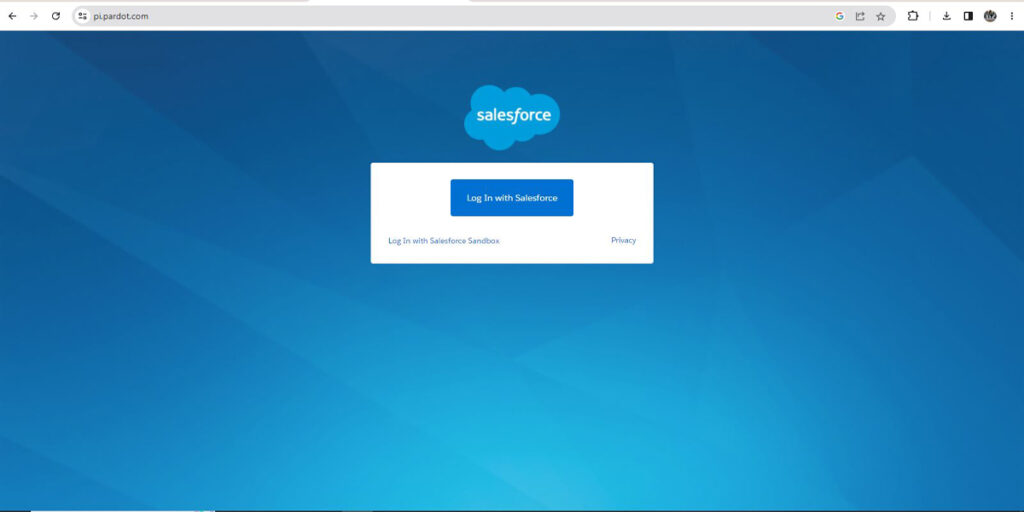Image resolution: width=1024 pixels, height=512 pixels.
Task: Bookmark this page with star icon
Action: (x=881, y=16)
